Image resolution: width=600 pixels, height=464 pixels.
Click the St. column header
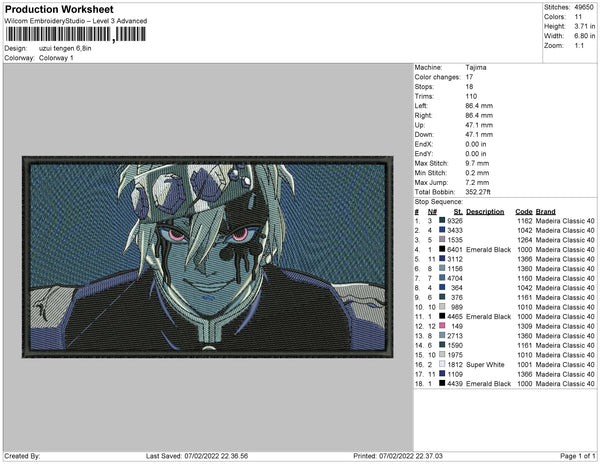pyautogui.click(x=458, y=212)
